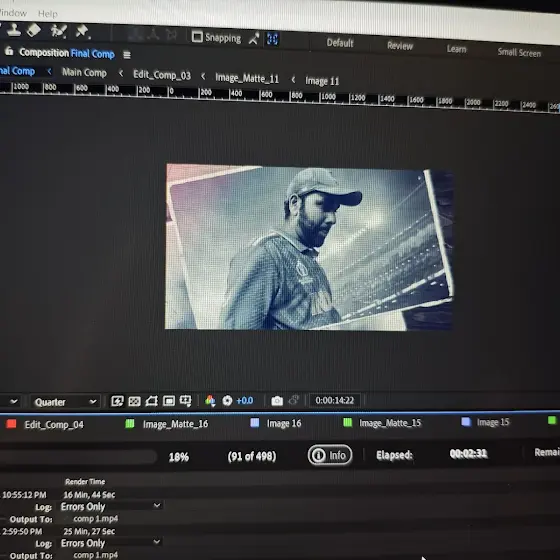This screenshot has width=560, height=560.
Task: Click the Reset Exposure icon
Action: (227, 401)
